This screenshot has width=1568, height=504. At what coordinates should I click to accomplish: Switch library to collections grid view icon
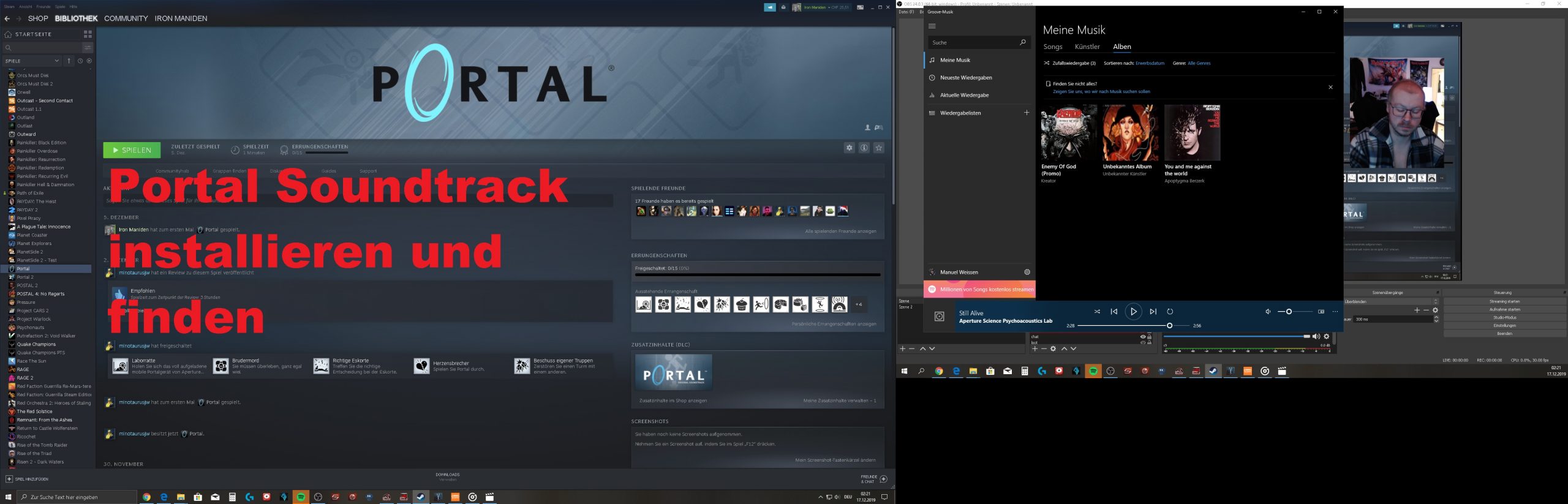tap(88, 34)
